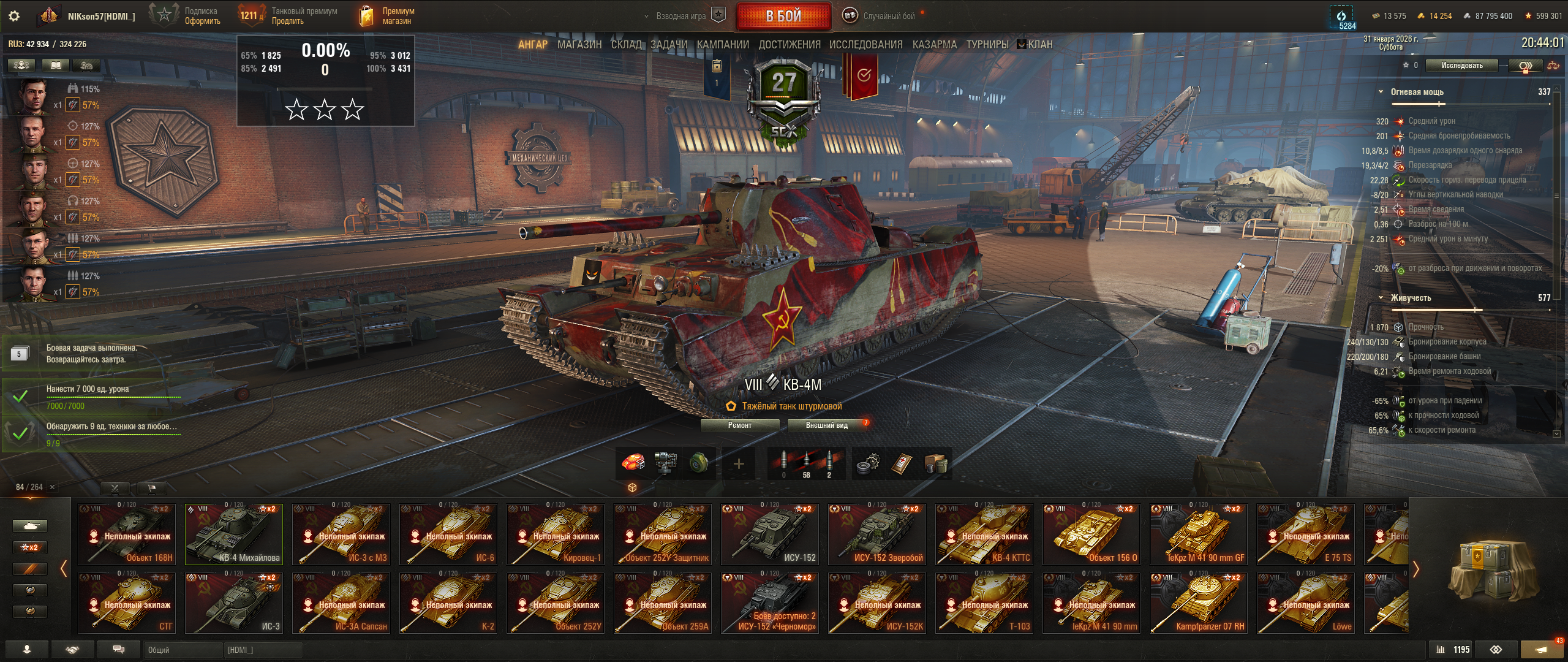Screen dimensions: 1568x662
Task: Collapse the Огневая мощь section
Action: tap(1381, 92)
